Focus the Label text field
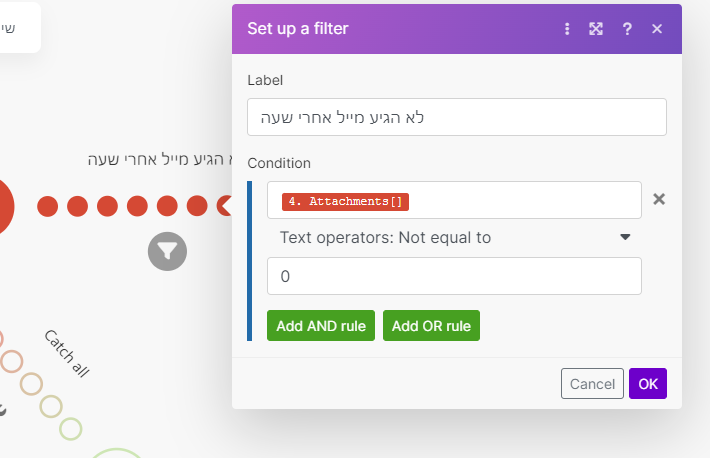Image resolution: width=710 pixels, height=458 pixels. tap(456, 117)
